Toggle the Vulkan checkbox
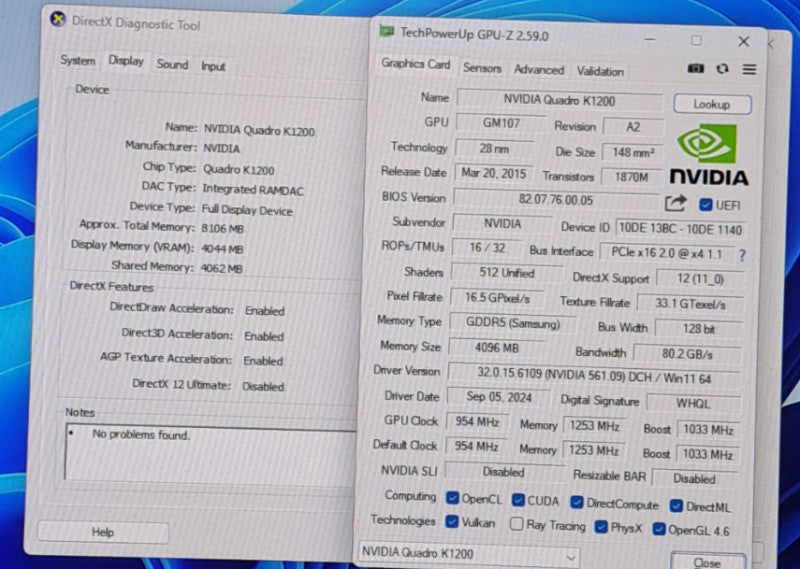800x569 pixels. 452,522
